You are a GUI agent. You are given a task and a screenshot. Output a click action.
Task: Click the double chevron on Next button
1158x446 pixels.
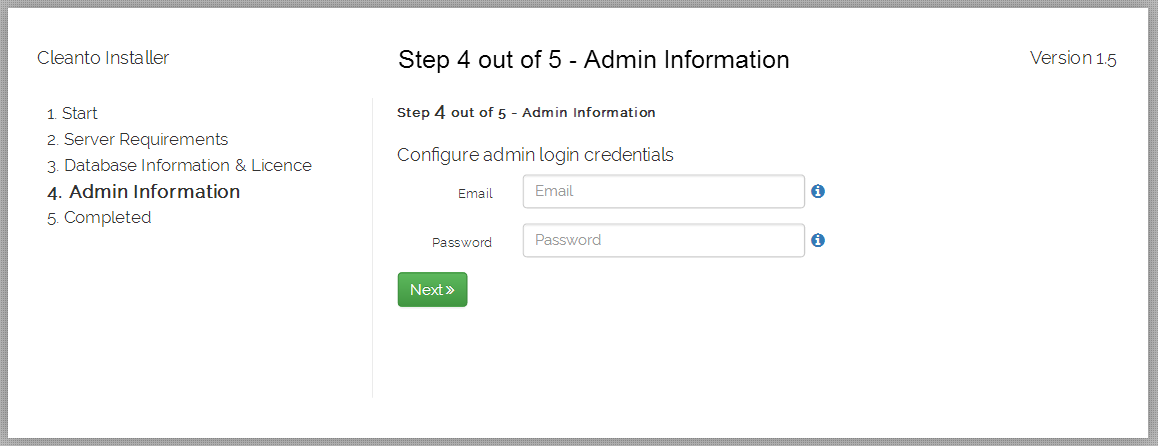point(450,289)
